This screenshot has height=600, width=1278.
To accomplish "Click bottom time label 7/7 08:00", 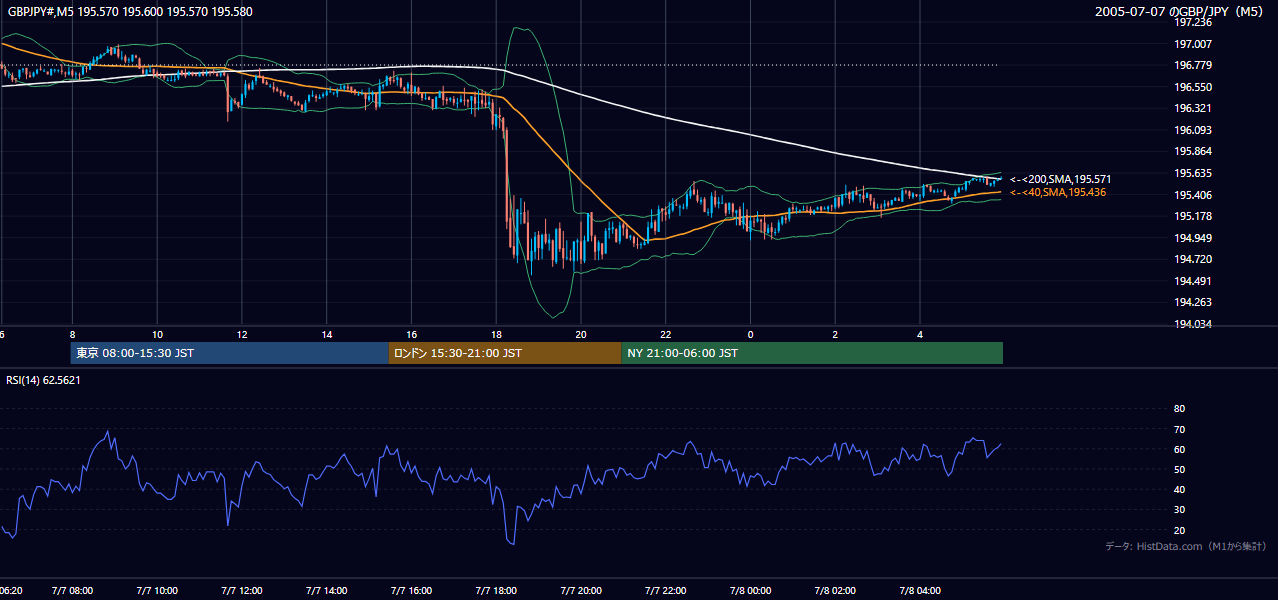I will [72, 591].
